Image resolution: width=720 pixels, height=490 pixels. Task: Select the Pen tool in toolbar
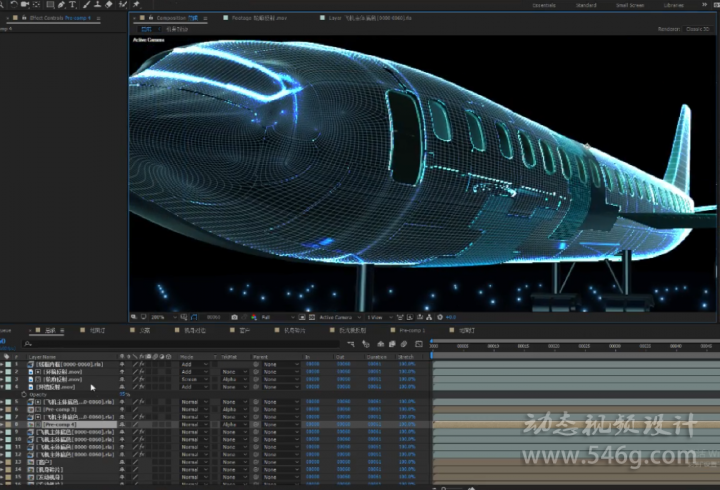coord(62,5)
